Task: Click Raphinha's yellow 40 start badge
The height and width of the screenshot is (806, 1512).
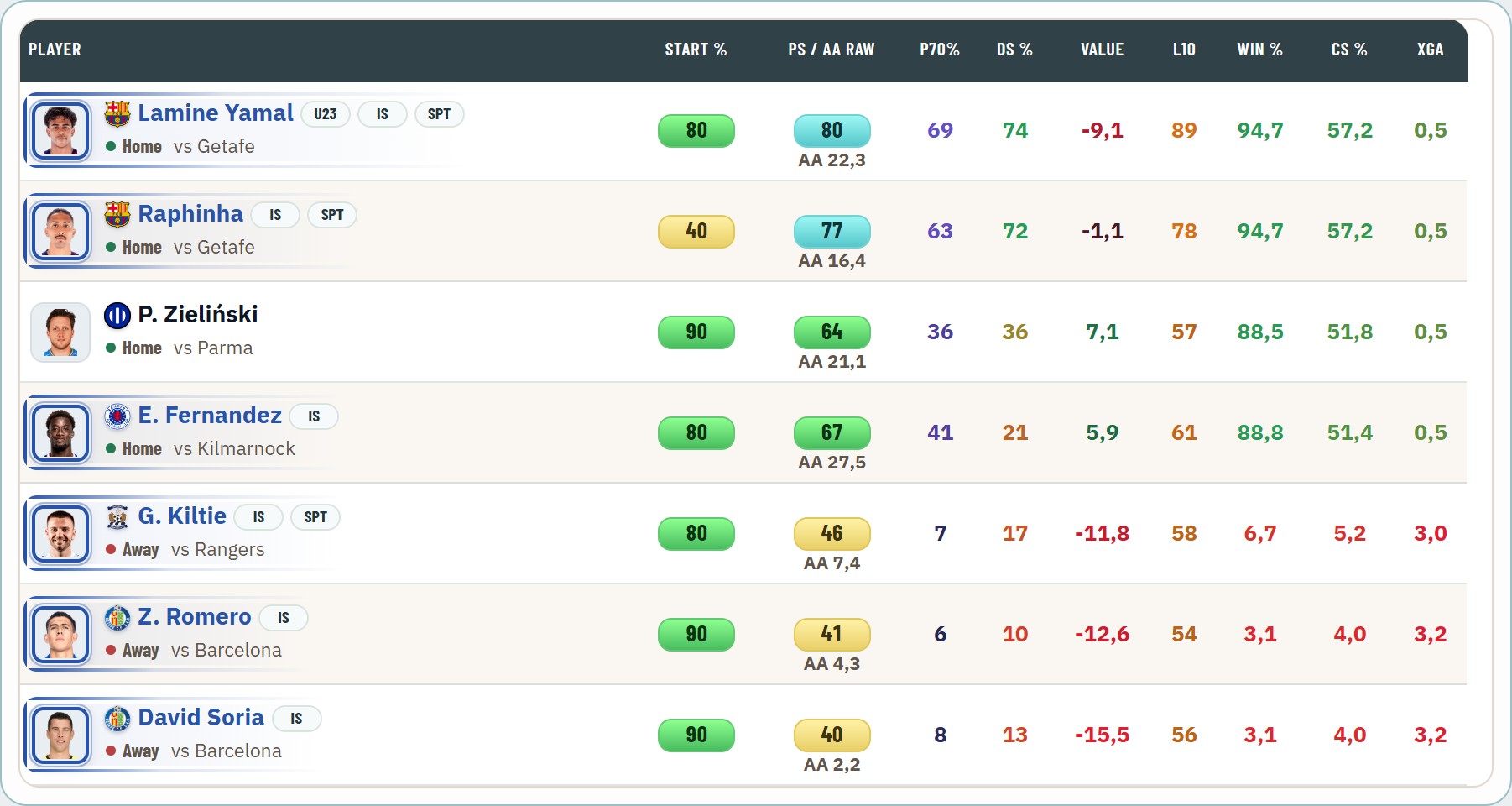Action: [696, 232]
